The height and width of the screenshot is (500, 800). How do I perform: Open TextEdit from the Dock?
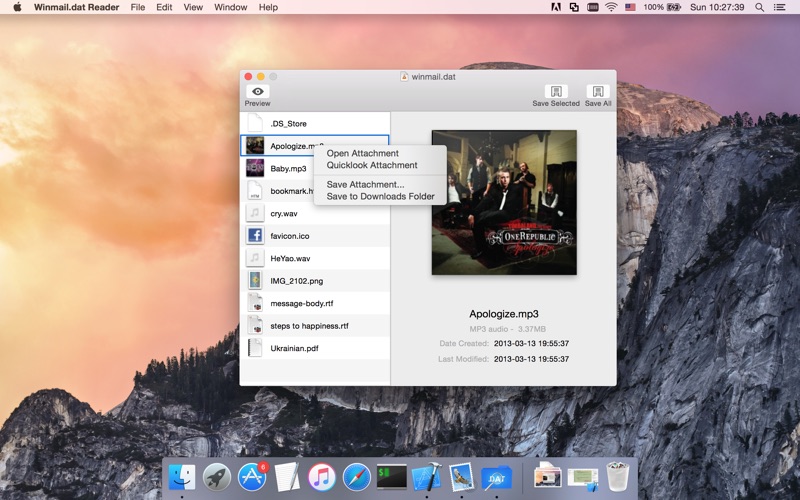coord(287,477)
